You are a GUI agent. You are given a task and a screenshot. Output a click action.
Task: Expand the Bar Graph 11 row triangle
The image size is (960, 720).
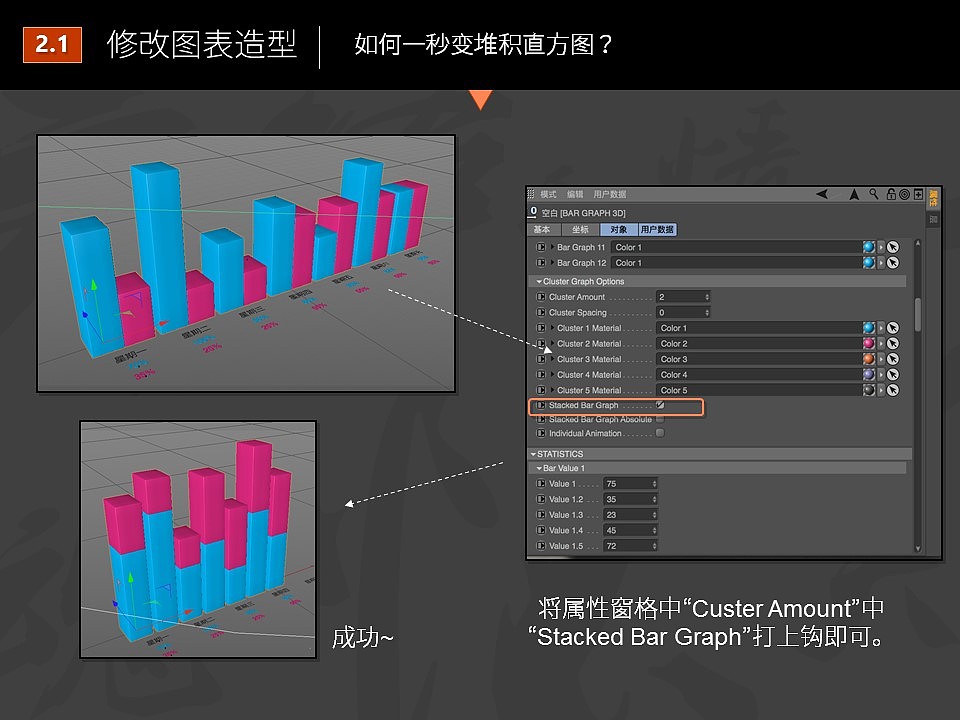pos(552,247)
